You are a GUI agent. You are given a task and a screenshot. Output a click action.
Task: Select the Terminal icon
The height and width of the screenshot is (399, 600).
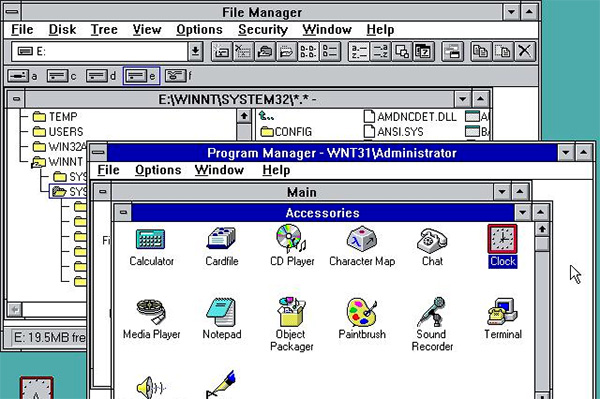click(502, 312)
